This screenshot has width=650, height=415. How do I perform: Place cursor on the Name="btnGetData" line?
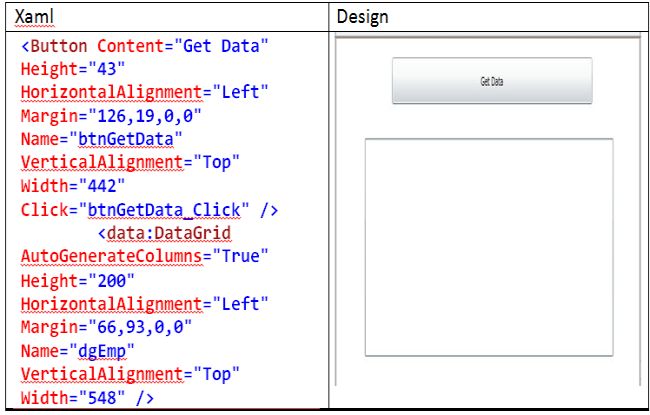[101, 140]
